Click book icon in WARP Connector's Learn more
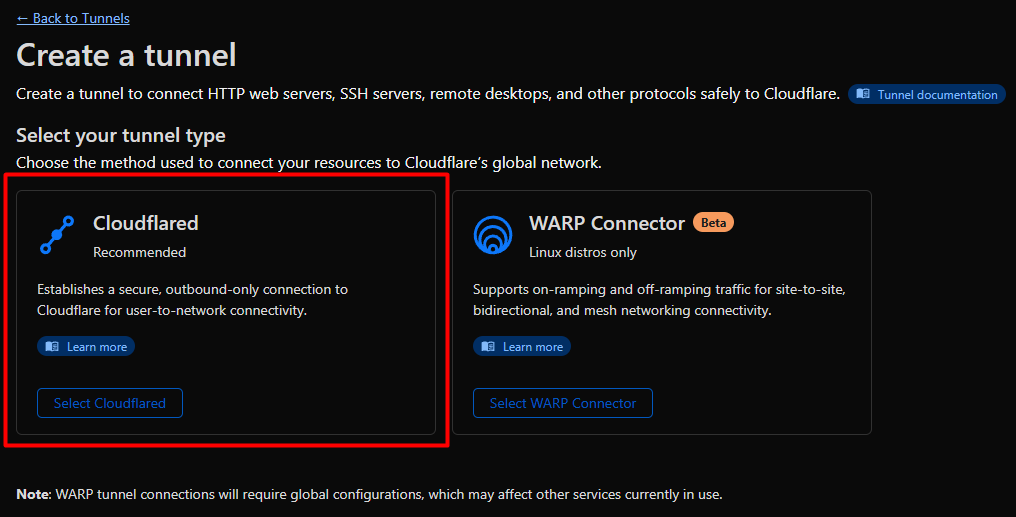The image size is (1016, 517). pos(488,347)
